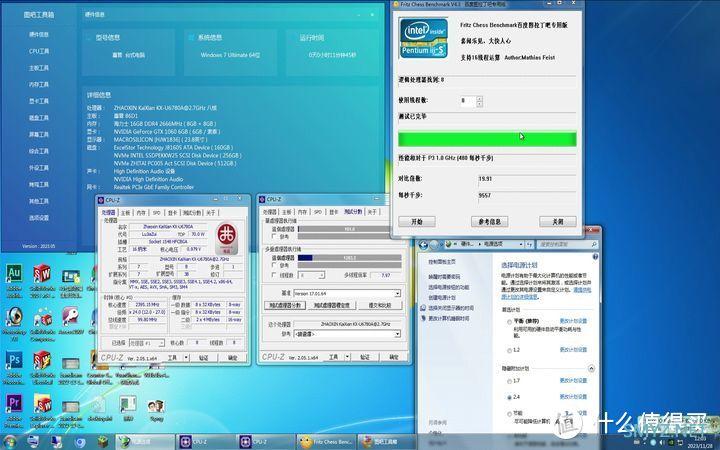Tick the single-thread 参考 checkbox in CPU-Z
Image resolution: width=720 pixels, height=450 pixels.
coord(274,236)
